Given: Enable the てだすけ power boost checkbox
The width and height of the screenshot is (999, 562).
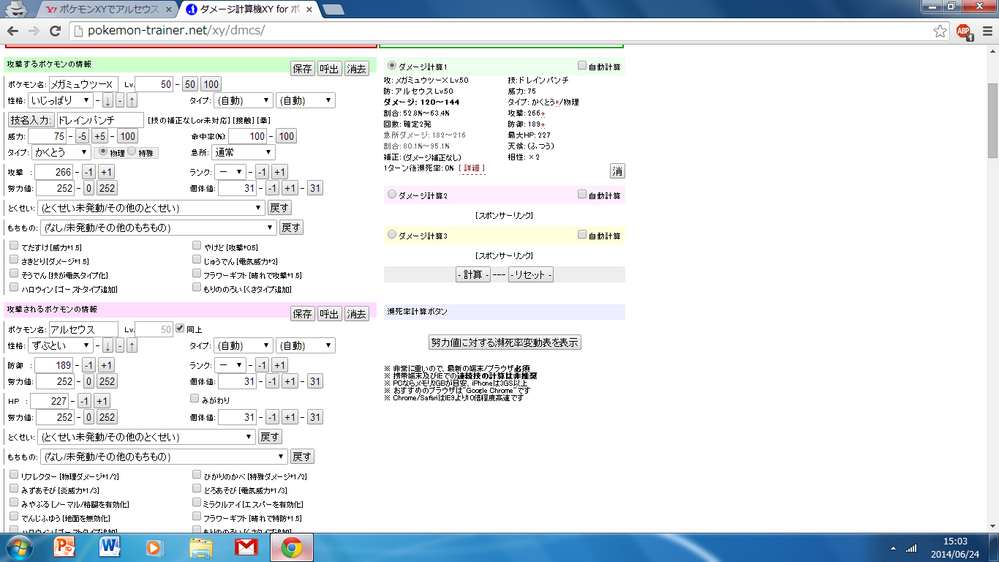Looking at the screenshot, I should [x=13, y=244].
